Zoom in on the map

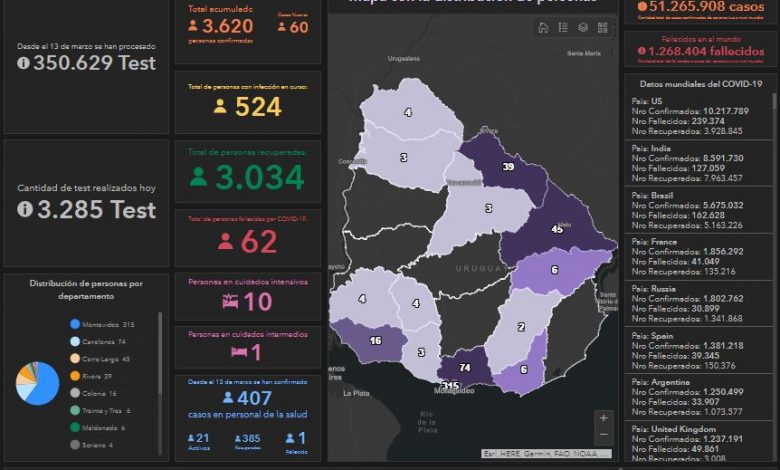[602, 419]
